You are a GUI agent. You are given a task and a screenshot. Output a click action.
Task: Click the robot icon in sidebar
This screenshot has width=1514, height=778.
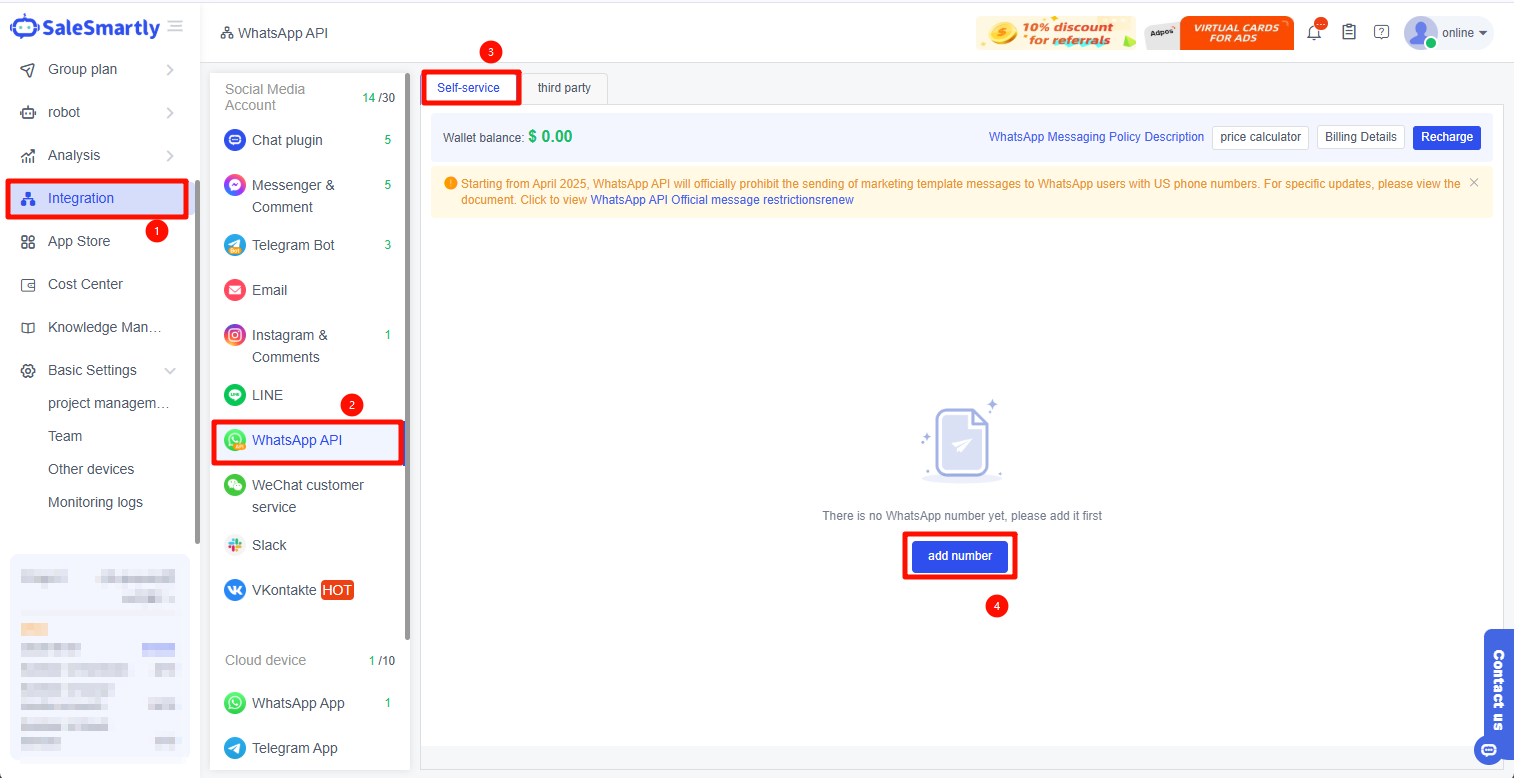pyautogui.click(x=28, y=113)
